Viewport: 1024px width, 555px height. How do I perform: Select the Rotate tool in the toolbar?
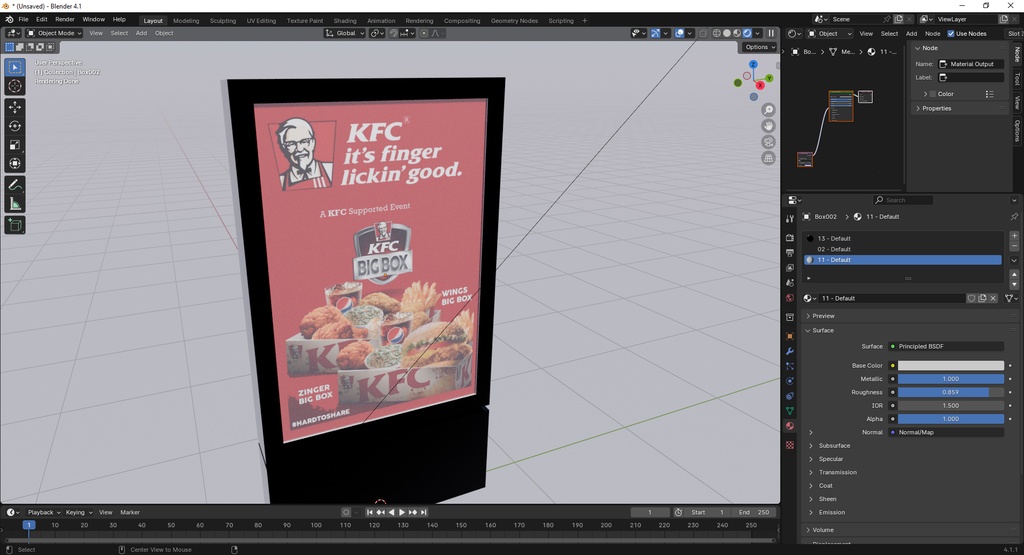click(15, 125)
